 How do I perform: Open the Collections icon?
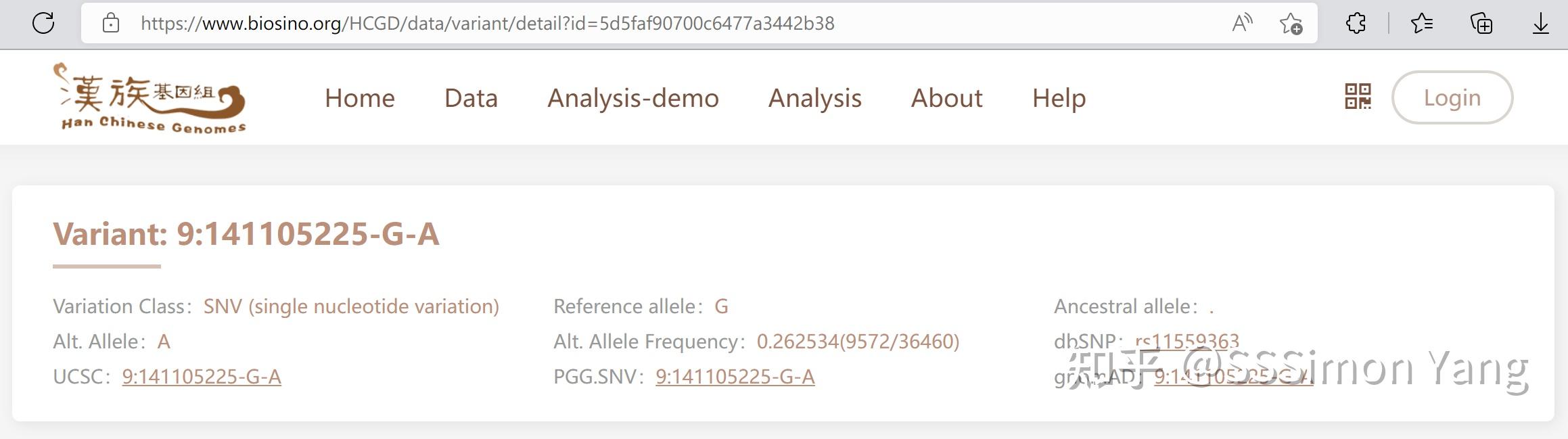[1481, 24]
